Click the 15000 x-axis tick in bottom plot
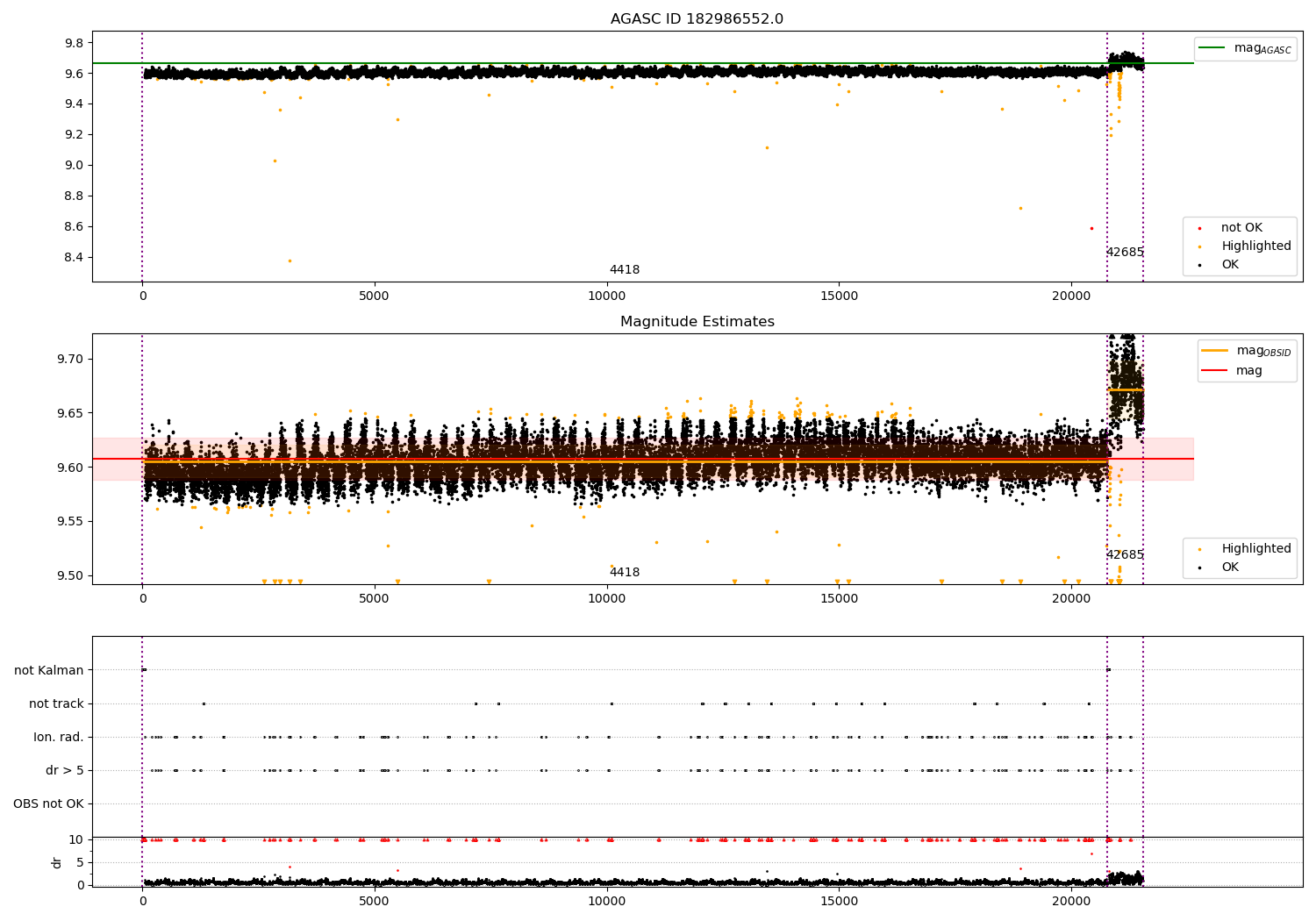This screenshot has width=1316, height=921. [x=839, y=900]
